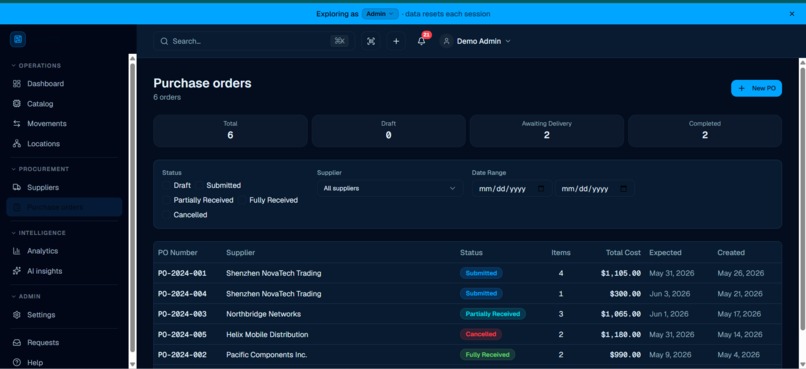The width and height of the screenshot is (806, 369).
Task: Click the Total Cost column header
Action: pyautogui.click(x=623, y=253)
